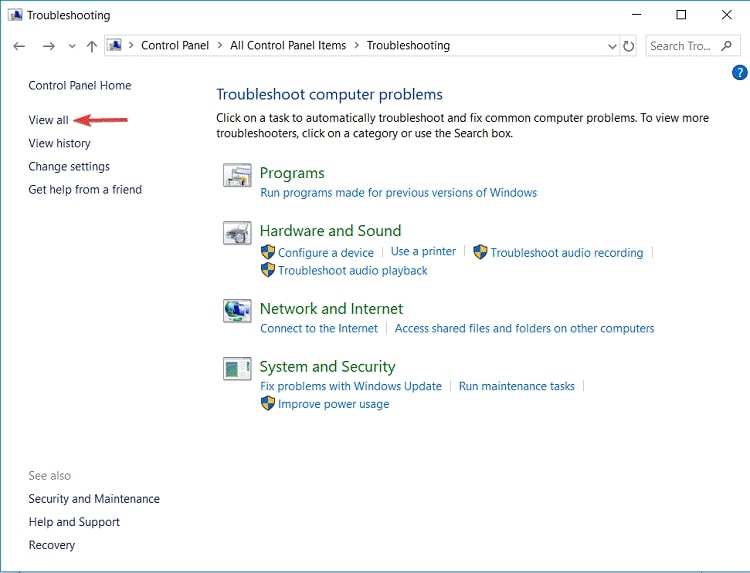Minimize the Troubleshooting window

coord(637,15)
